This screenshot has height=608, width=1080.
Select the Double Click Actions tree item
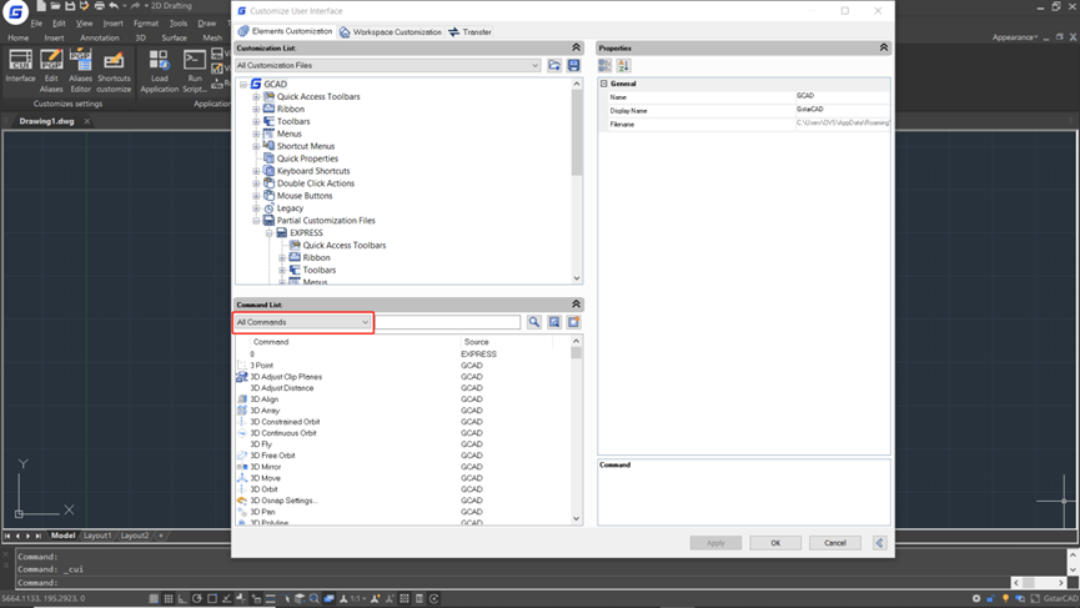pyautogui.click(x=315, y=183)
